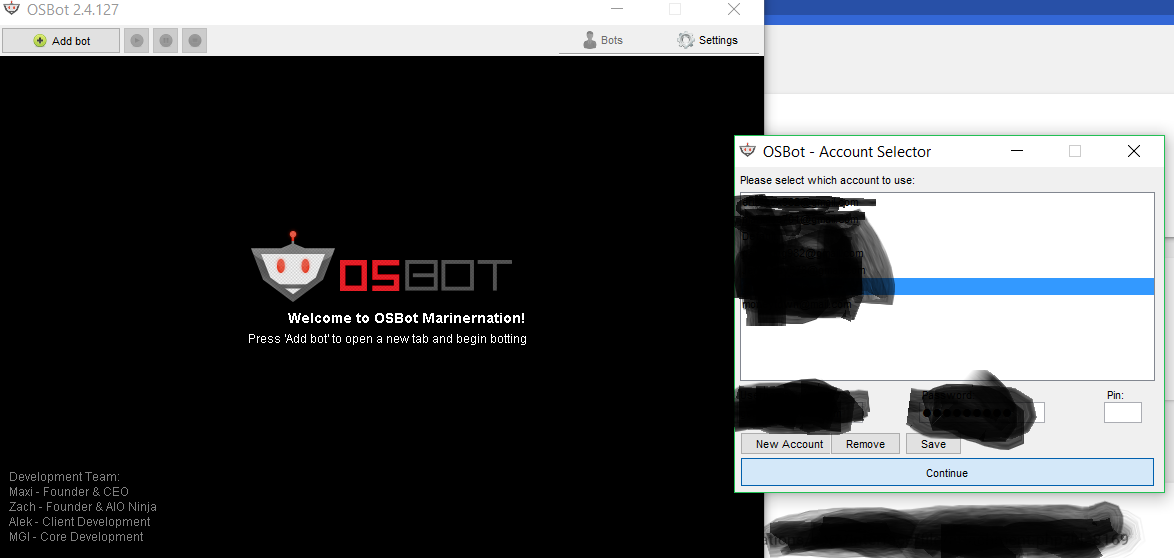Screen dimensions: 1174x558
Task: Minimize the Account Selector window
Action: 1017,151
